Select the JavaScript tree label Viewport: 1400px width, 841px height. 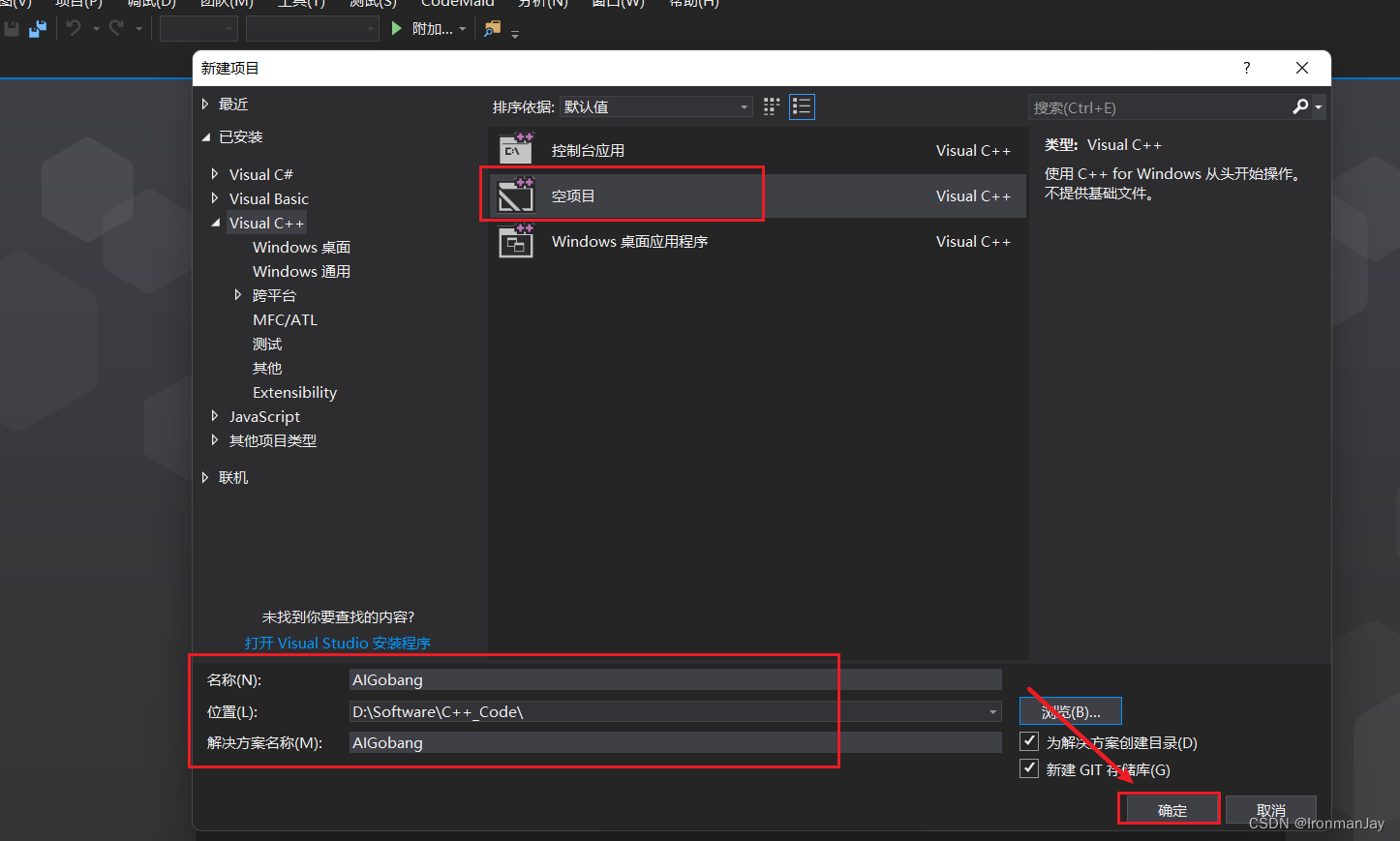264,416
